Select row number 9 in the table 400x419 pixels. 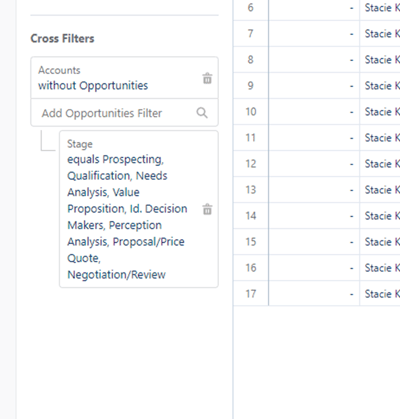pos(251,86)
